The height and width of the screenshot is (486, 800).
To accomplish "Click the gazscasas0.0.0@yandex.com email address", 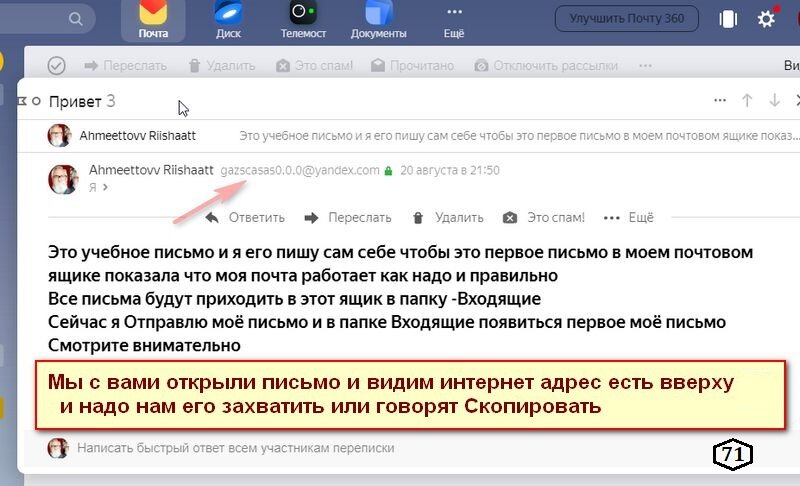I will tap(300, 170).
